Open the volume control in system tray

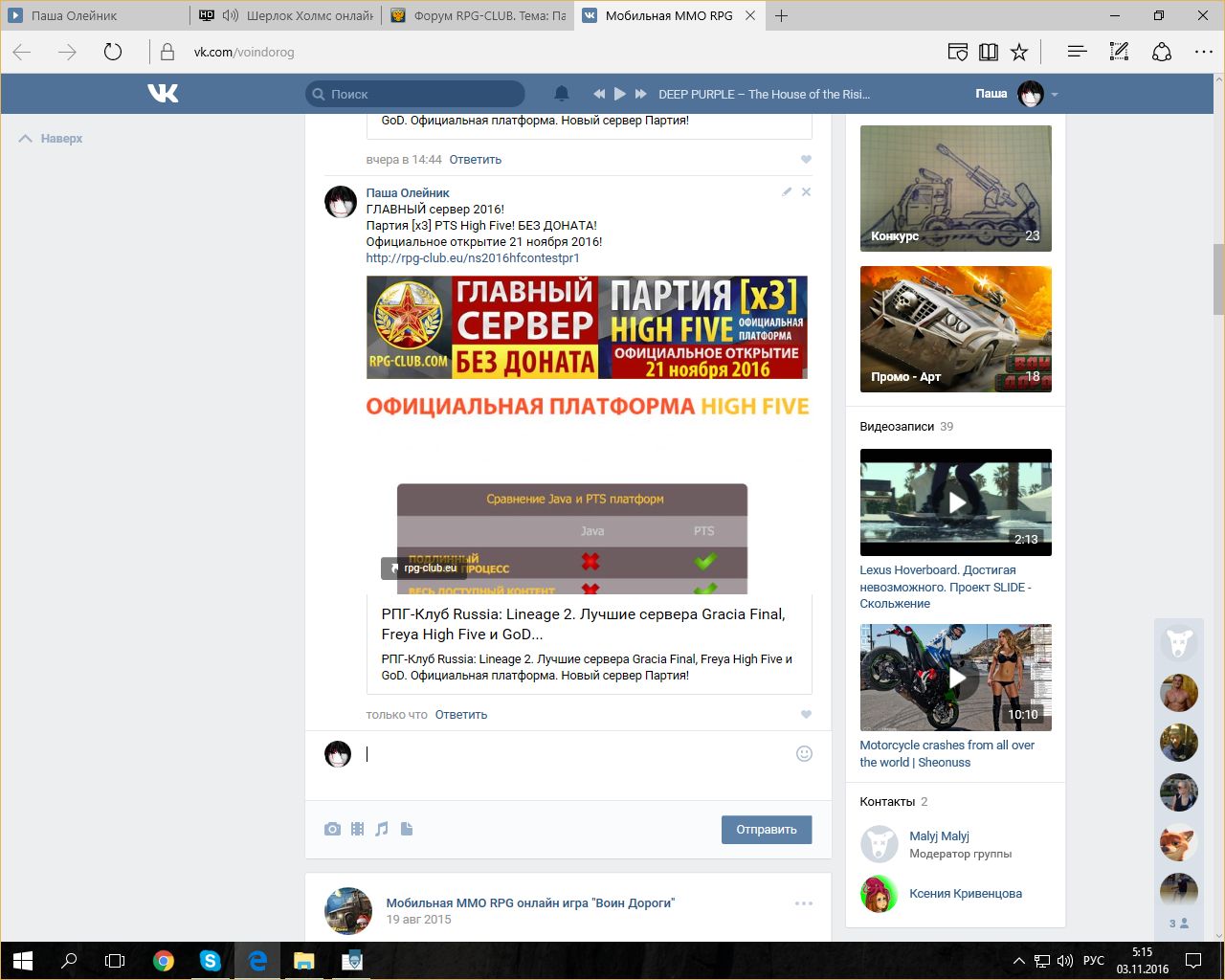1065,961
